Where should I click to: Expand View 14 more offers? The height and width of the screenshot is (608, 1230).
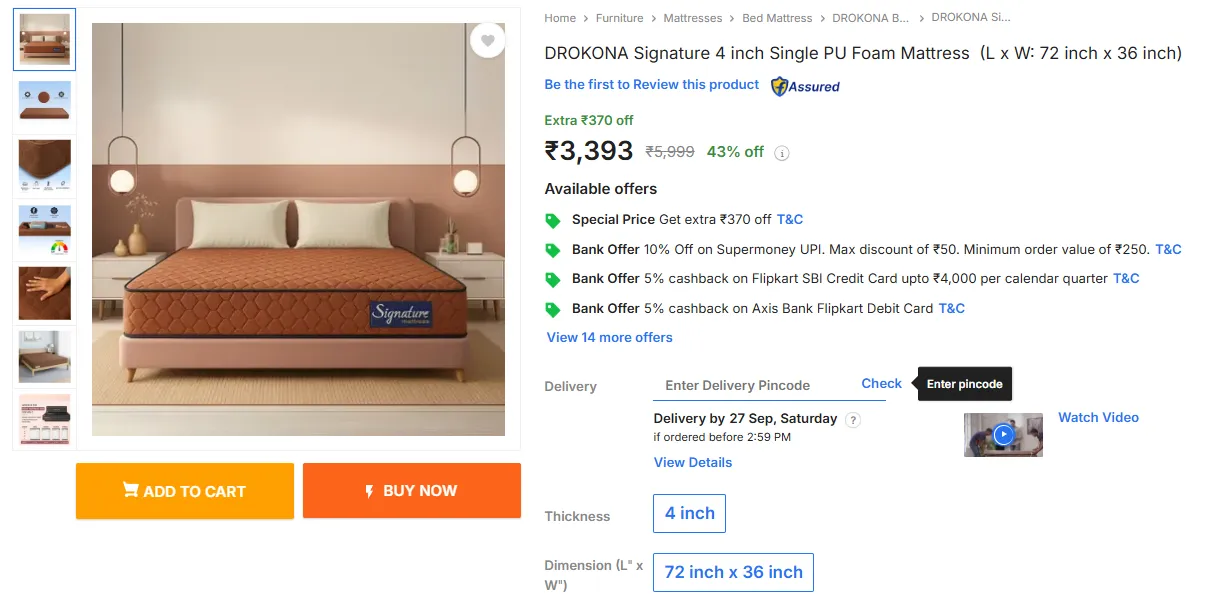coord(609,338)
